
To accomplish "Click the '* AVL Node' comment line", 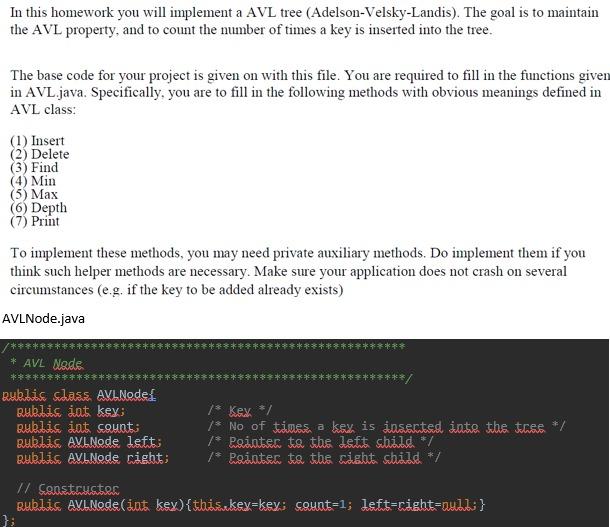I will (x=47, y=363).
